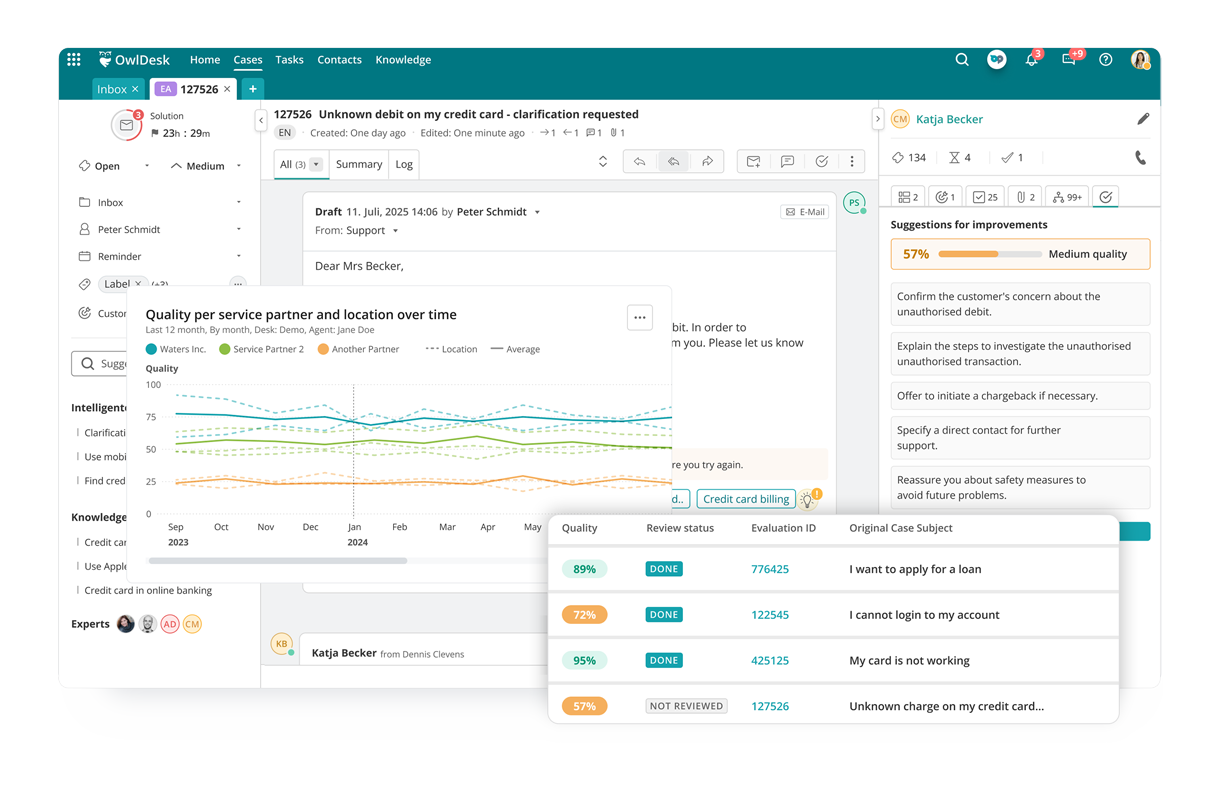Call customer with the phone icon
Screen dimensions: 1220x790
click(x=1140, y=158)
